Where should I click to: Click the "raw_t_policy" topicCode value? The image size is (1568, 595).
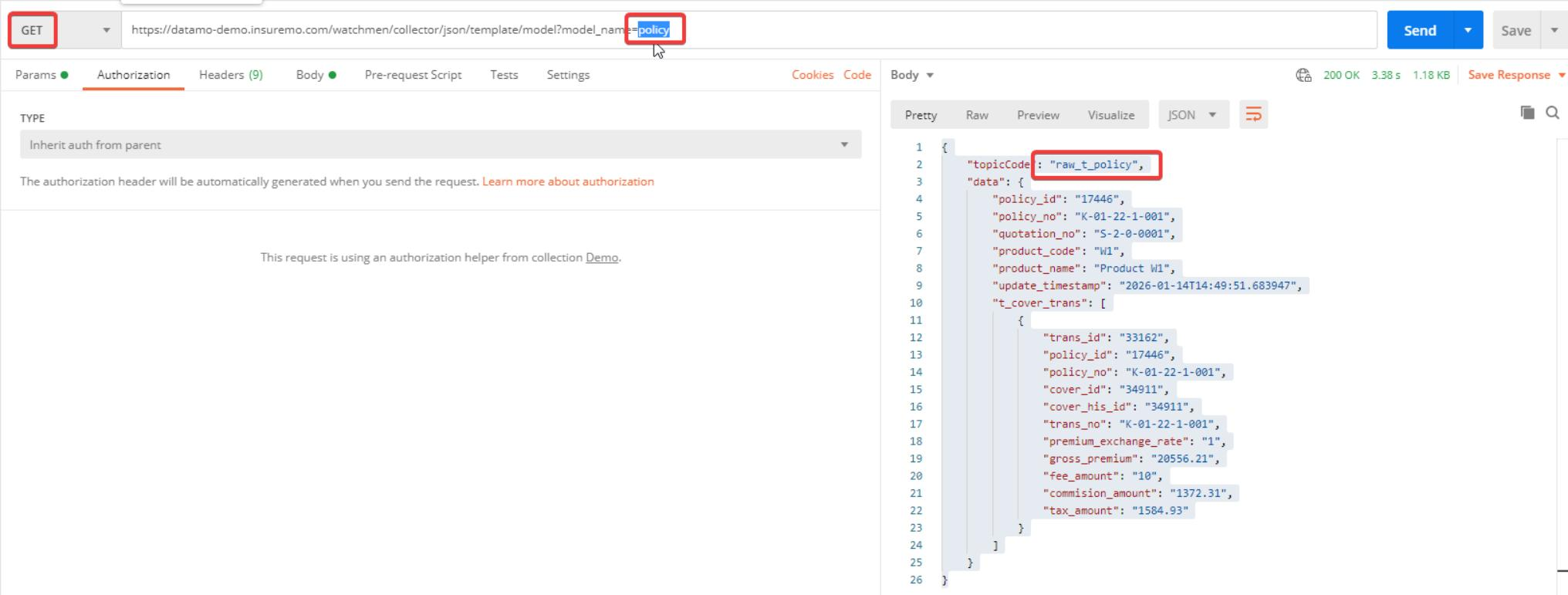point(1093,164)
